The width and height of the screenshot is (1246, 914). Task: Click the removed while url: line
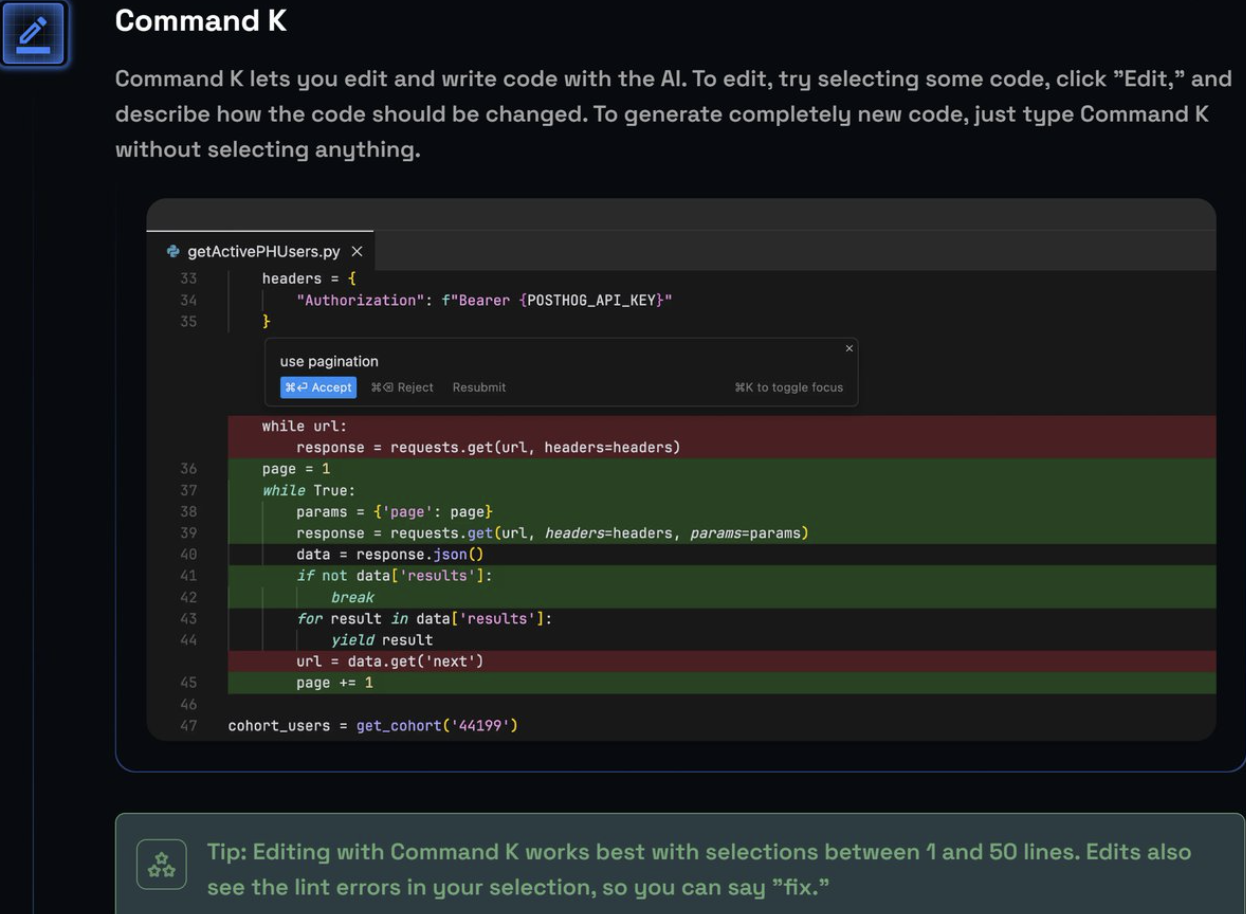[x=305, y=426]
